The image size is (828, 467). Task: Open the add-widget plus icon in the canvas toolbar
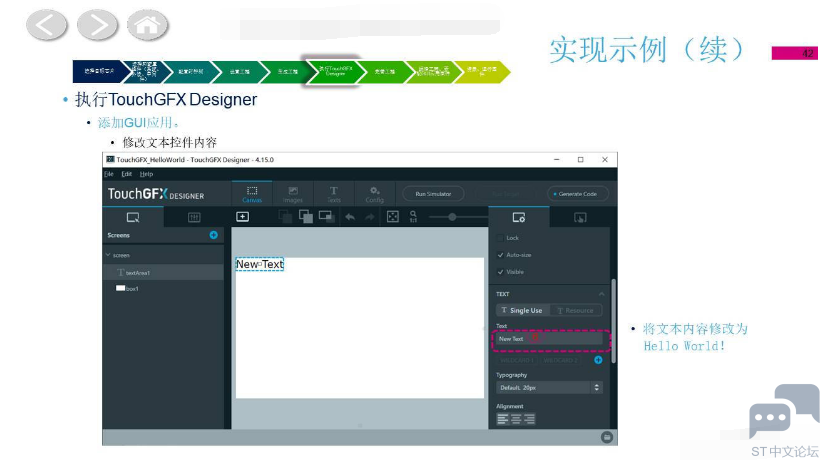point(242,217)
